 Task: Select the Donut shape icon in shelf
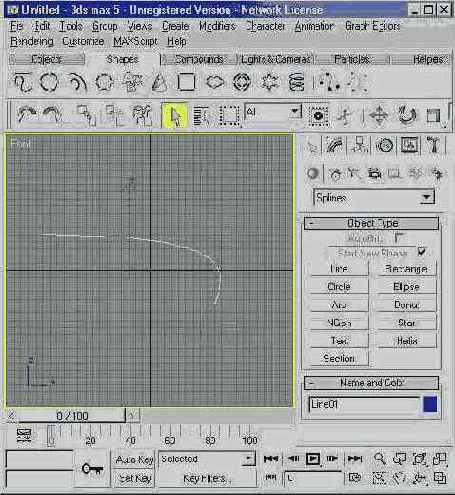click(x=242, y=82)
